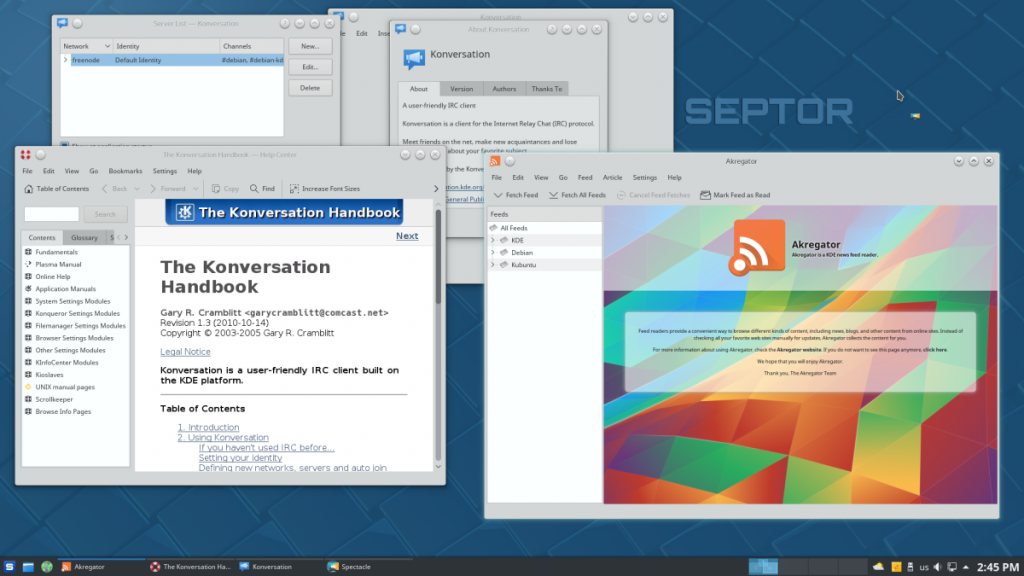Click the Help Center search input field
Image resolution: width=1024 pixels, height=576 pixels.
[x=51, y=214]
